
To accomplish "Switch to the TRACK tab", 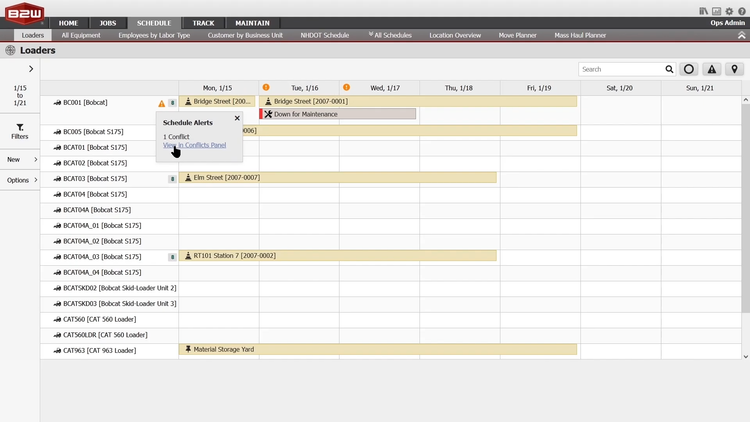I will [203, 22].
